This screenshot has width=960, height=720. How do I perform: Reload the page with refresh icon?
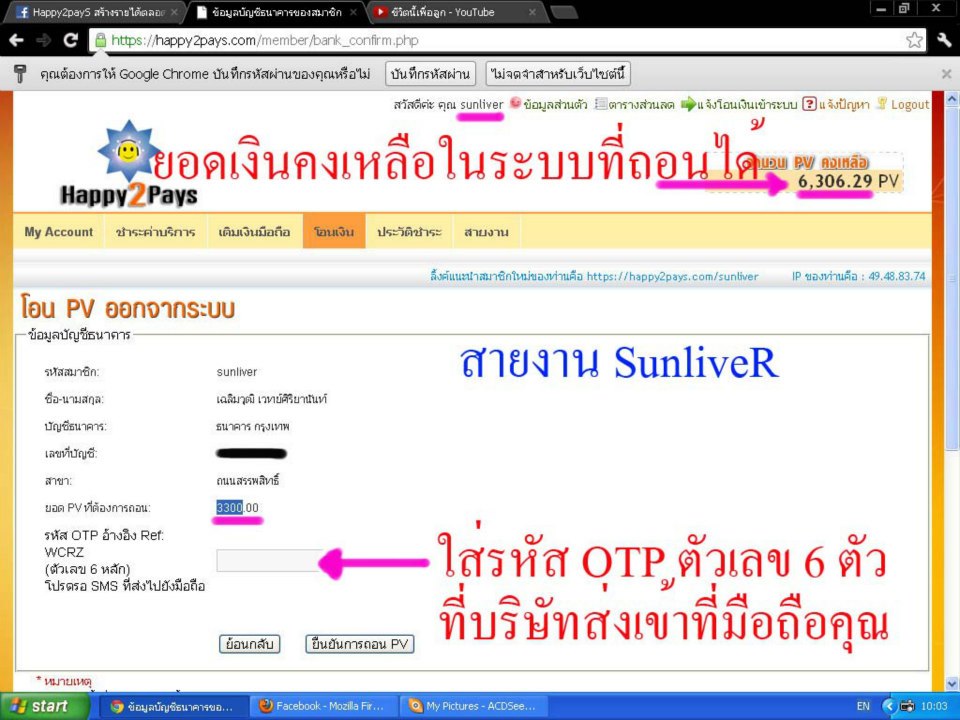pyautogui.click(x=70, y=40)
